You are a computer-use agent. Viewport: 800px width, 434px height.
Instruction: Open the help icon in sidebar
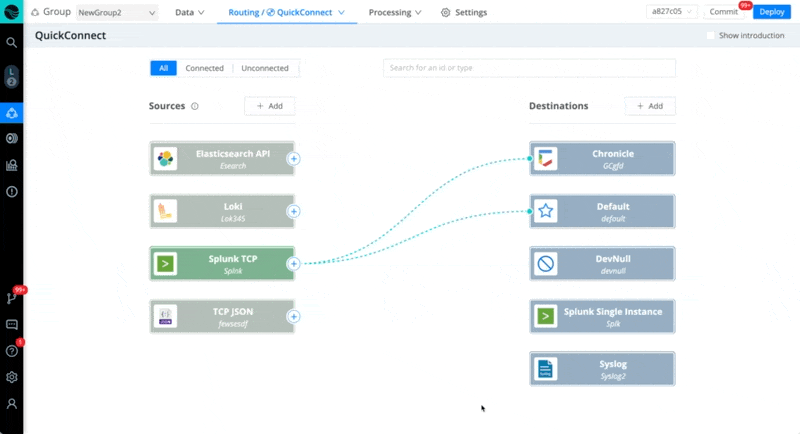coord(12,351)
